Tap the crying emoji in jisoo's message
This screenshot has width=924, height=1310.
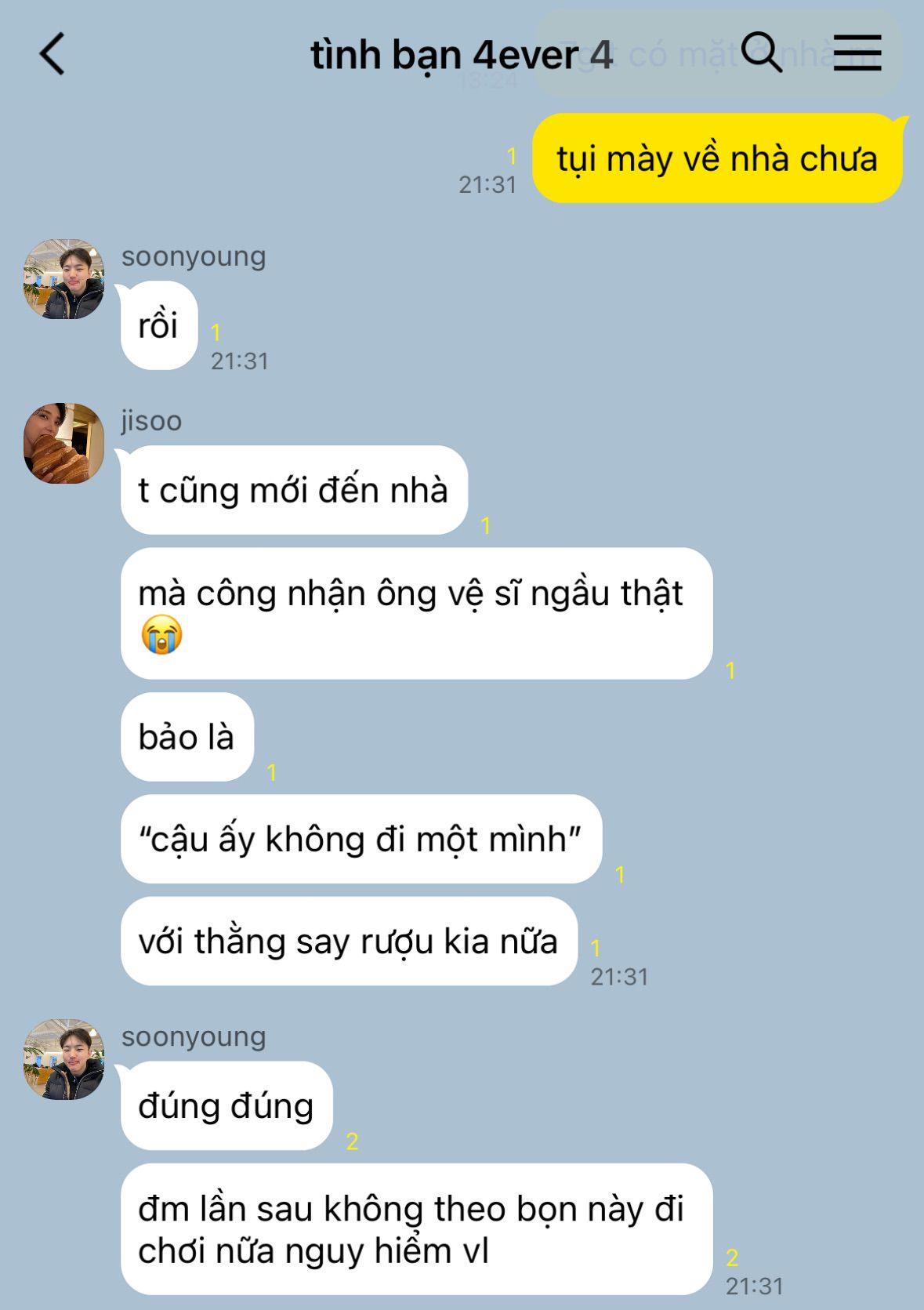click(162, 634)
